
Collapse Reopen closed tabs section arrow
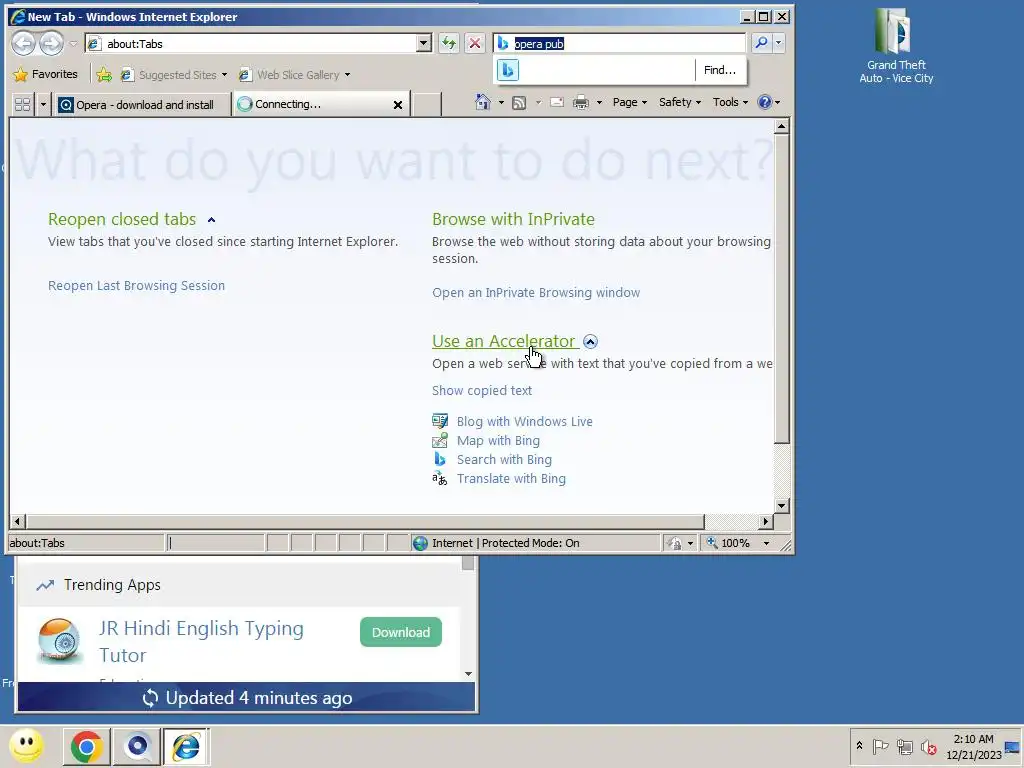tap(211, 220)
